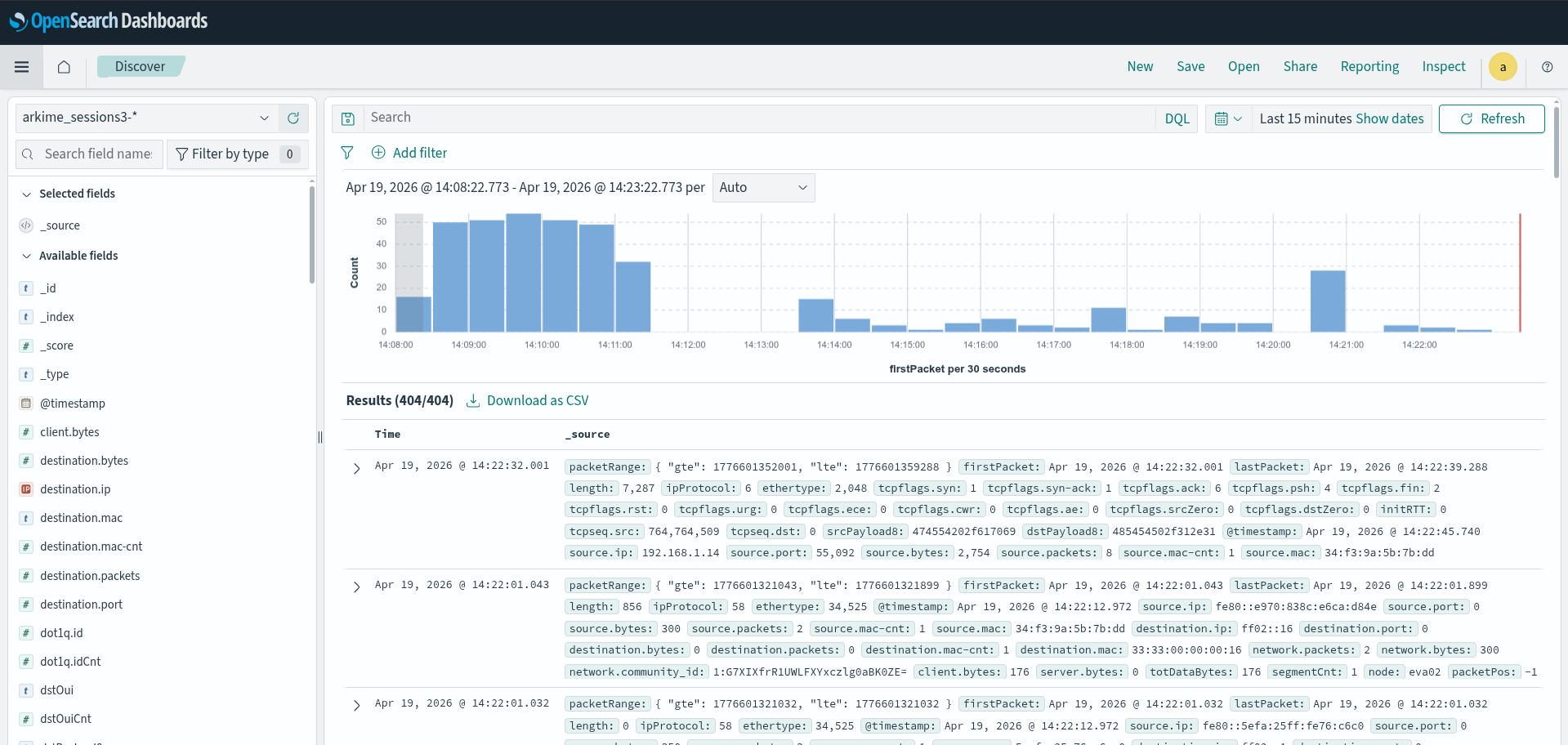The height and width of the screenshot is (745, 1568).
Task: Refresh the index pattern fields icon
Action: click(293, 118)
